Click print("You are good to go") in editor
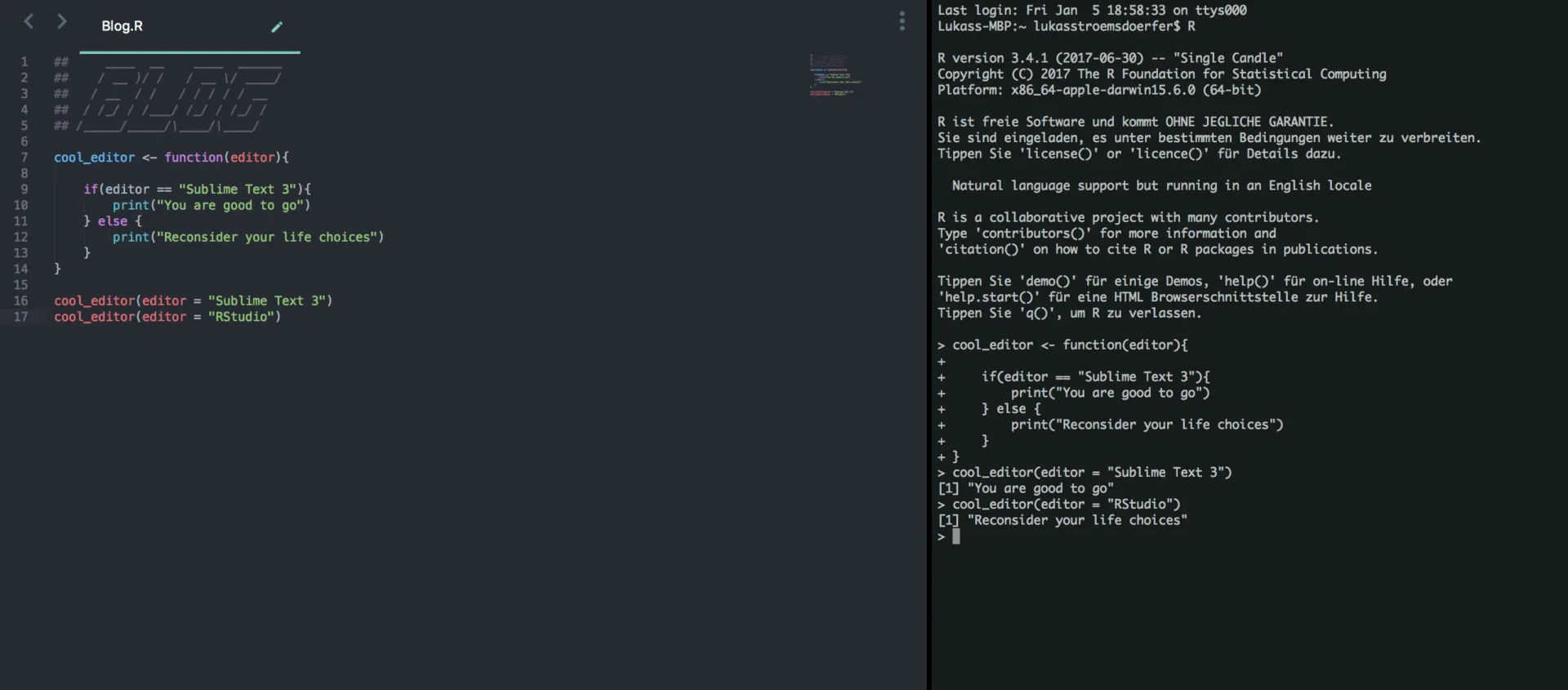Image resolution: width=1568 pixels, height=690 pixels. pyautogui.click(x=212, y=206)
